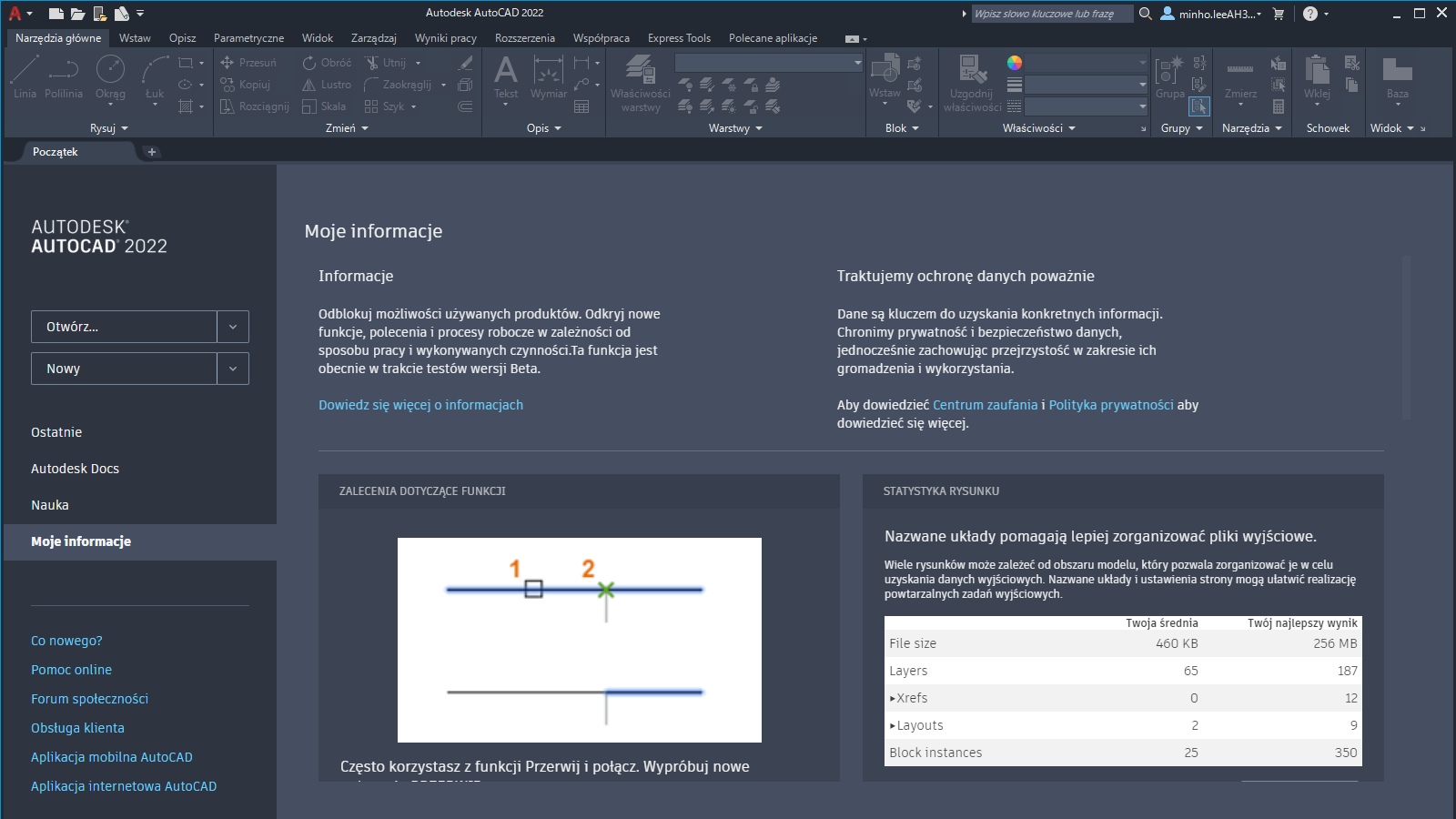Click the new drawing icon in quick access toolbar
1456x819 pixels.
click(x=56, y=14)
